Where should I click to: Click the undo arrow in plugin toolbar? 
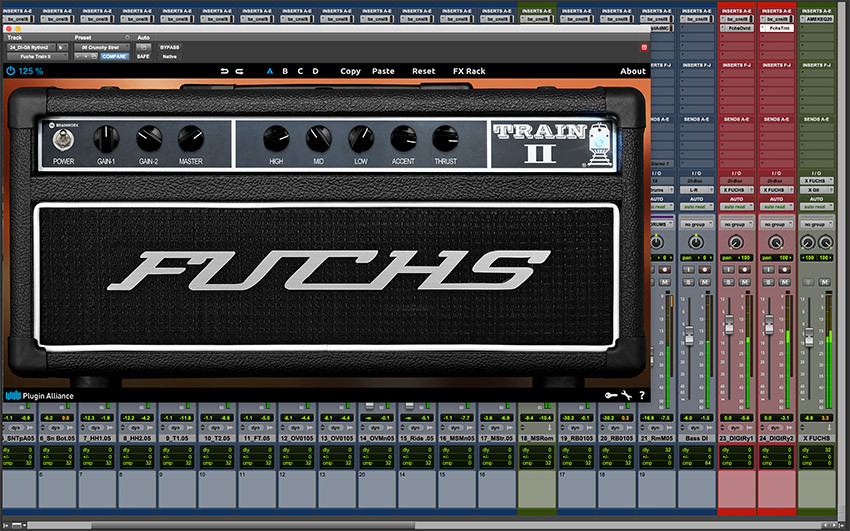[x=224, y=72]
